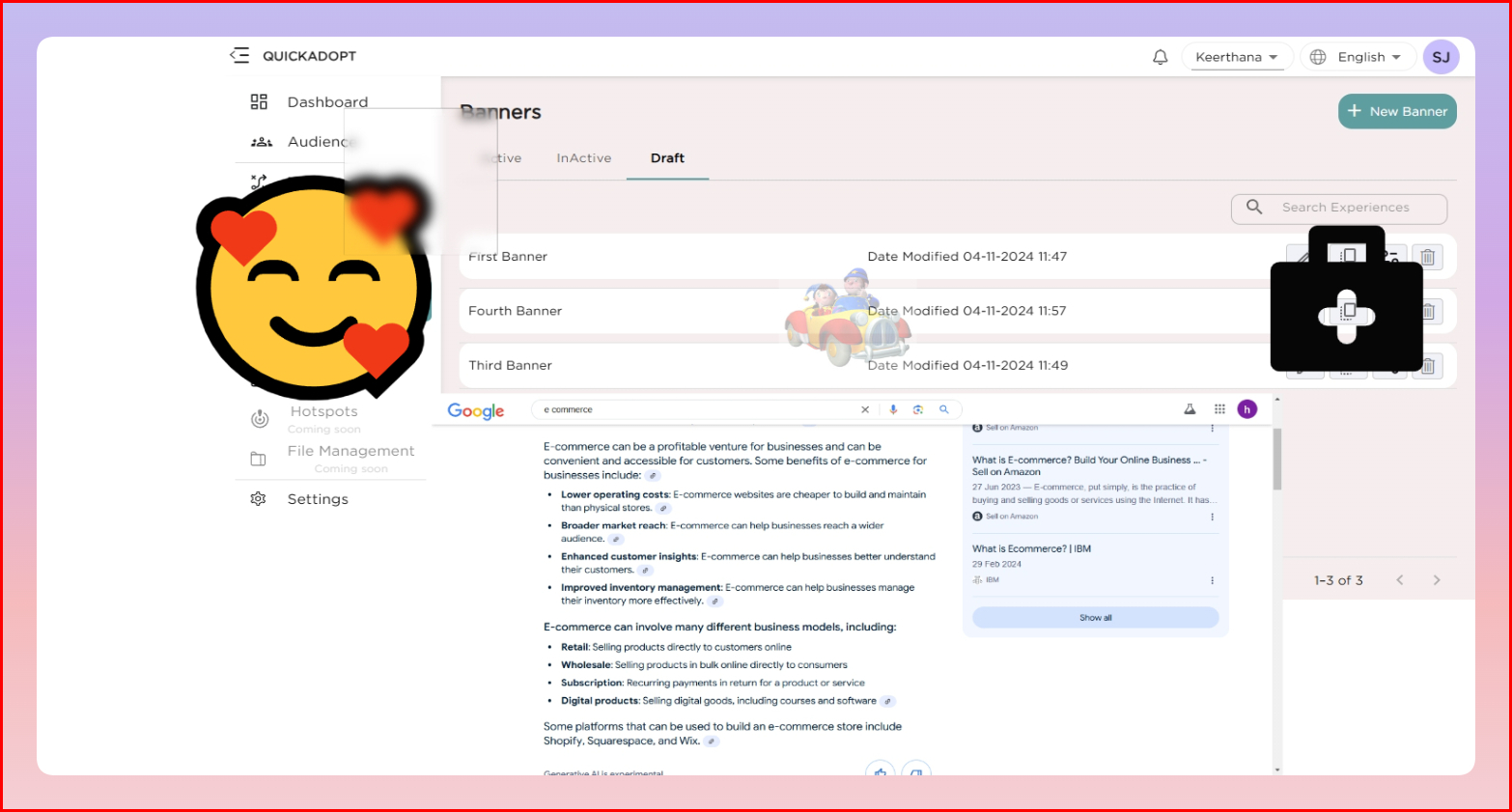Click the Google logo

[476, 410]
